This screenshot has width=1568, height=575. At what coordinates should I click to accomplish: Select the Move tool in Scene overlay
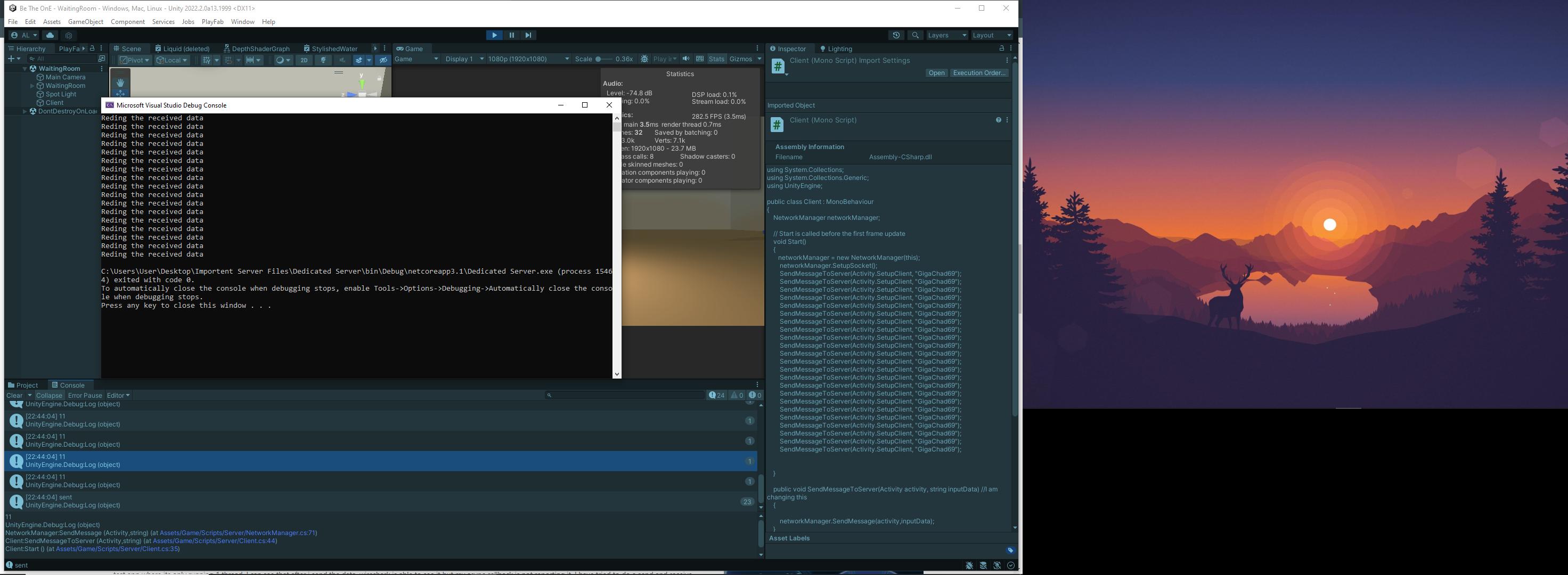point(120,93)
